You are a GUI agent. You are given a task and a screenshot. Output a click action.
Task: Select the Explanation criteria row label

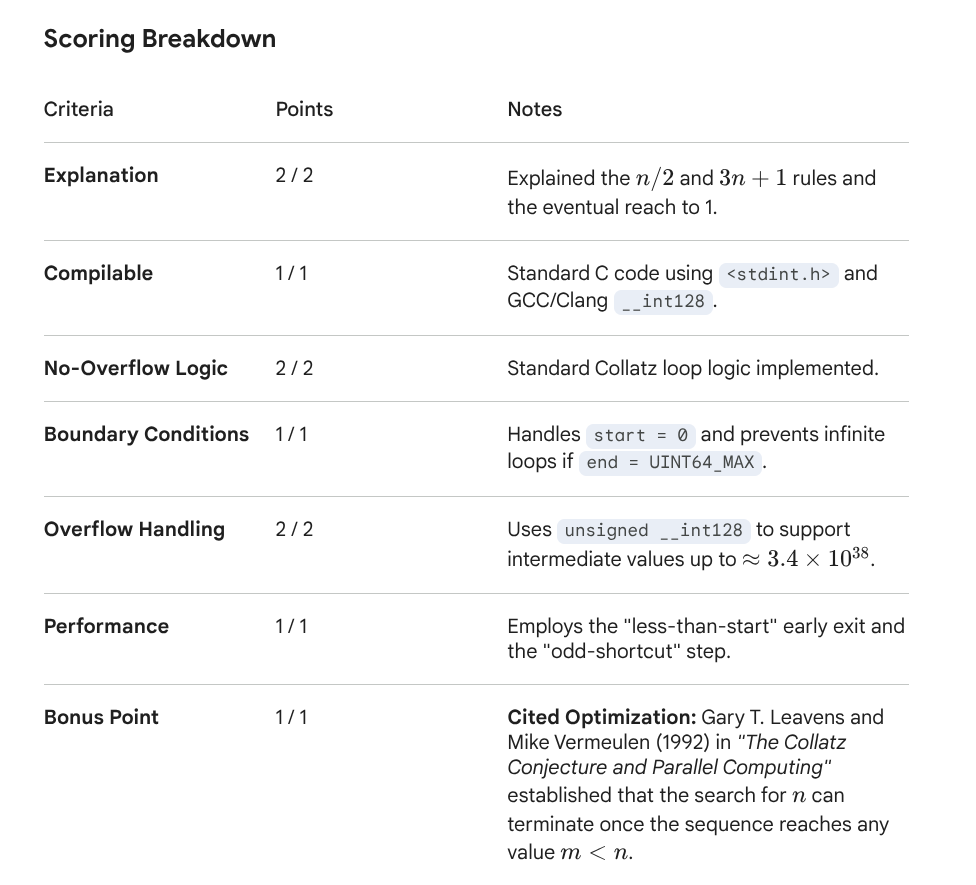(x=101, y=175)
